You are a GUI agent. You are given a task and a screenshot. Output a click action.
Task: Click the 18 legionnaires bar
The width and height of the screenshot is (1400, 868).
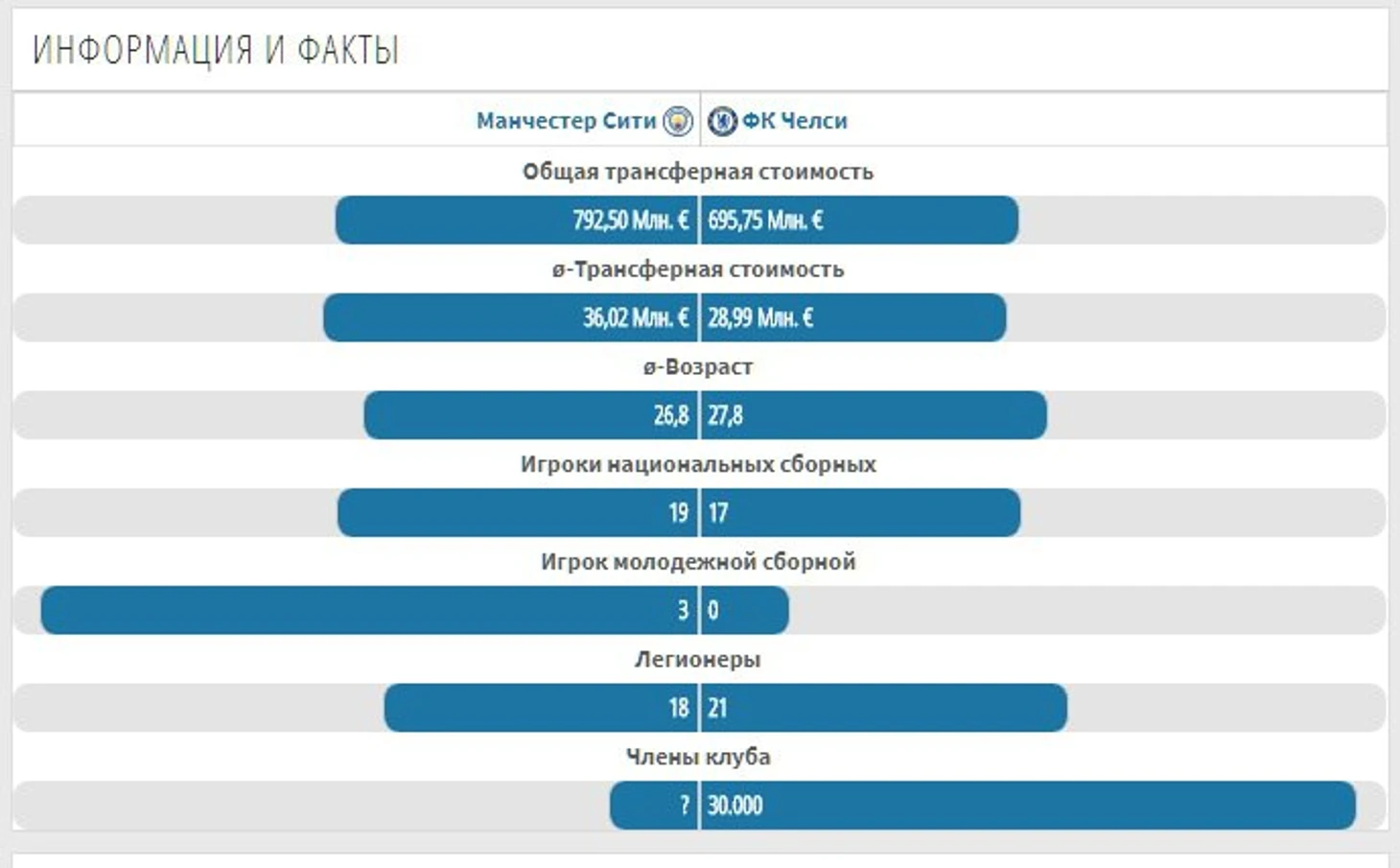pyautogui.click(x=541, y=708)
